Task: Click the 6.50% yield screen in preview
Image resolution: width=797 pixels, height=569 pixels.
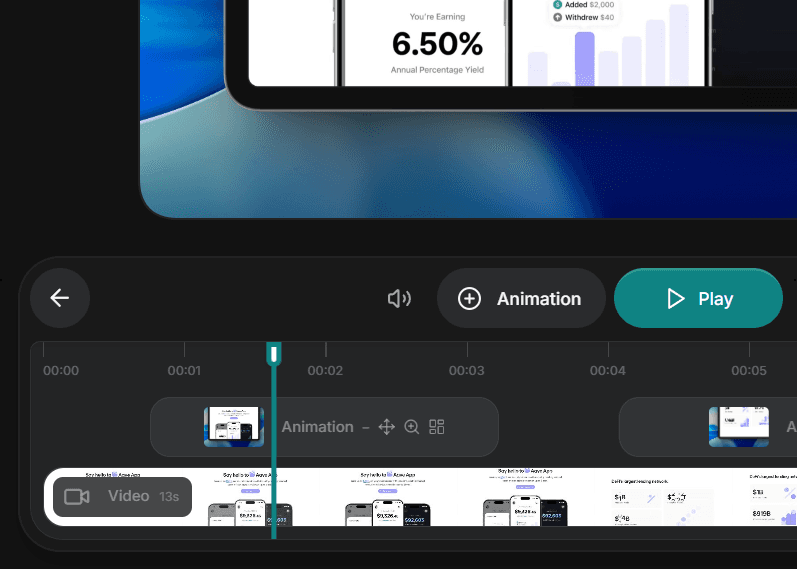Action: coord(425,43)
